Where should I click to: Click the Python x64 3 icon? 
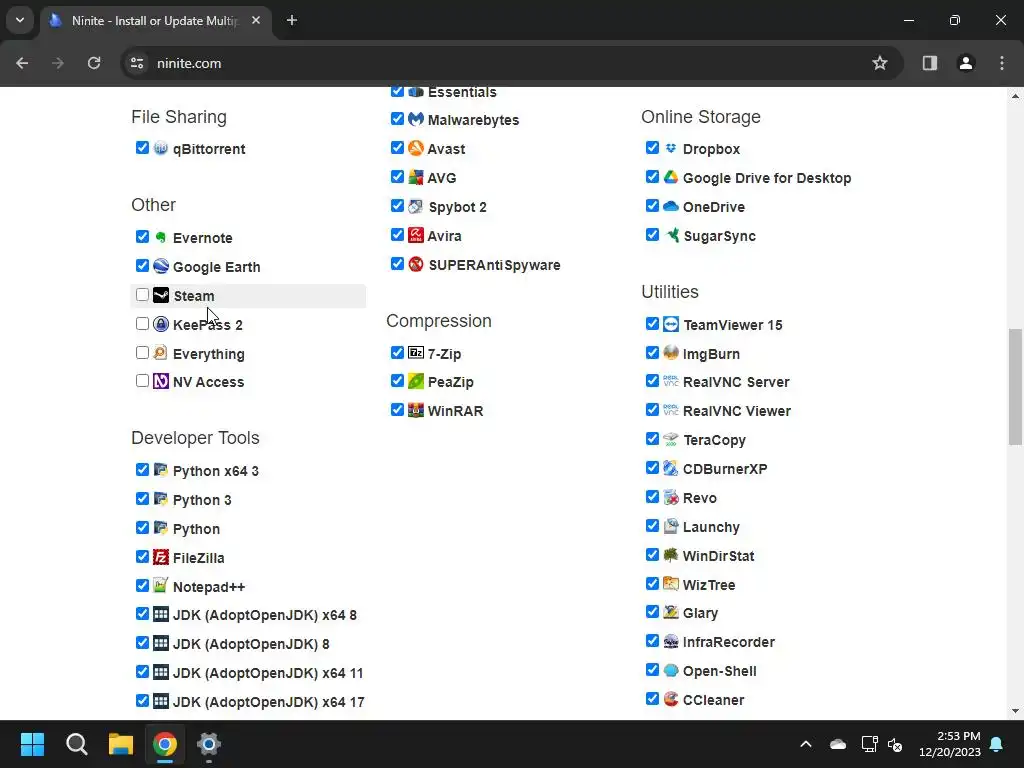click(x=161, y=470)
